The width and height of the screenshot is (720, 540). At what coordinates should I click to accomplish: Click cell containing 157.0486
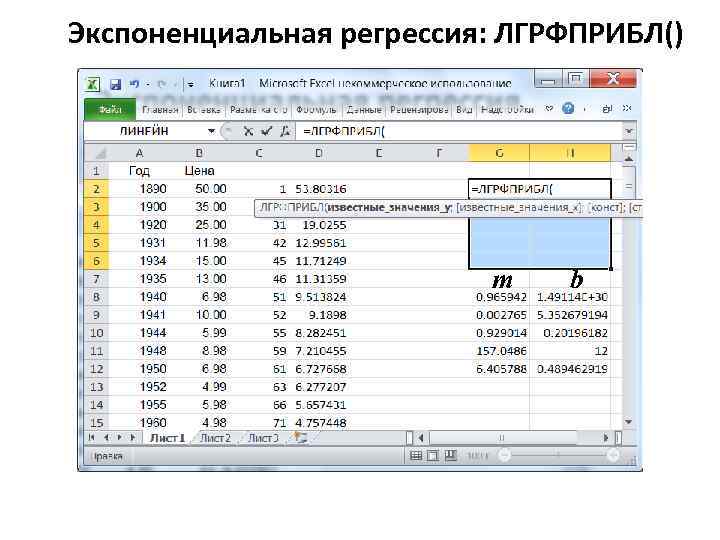click(499, 351)
